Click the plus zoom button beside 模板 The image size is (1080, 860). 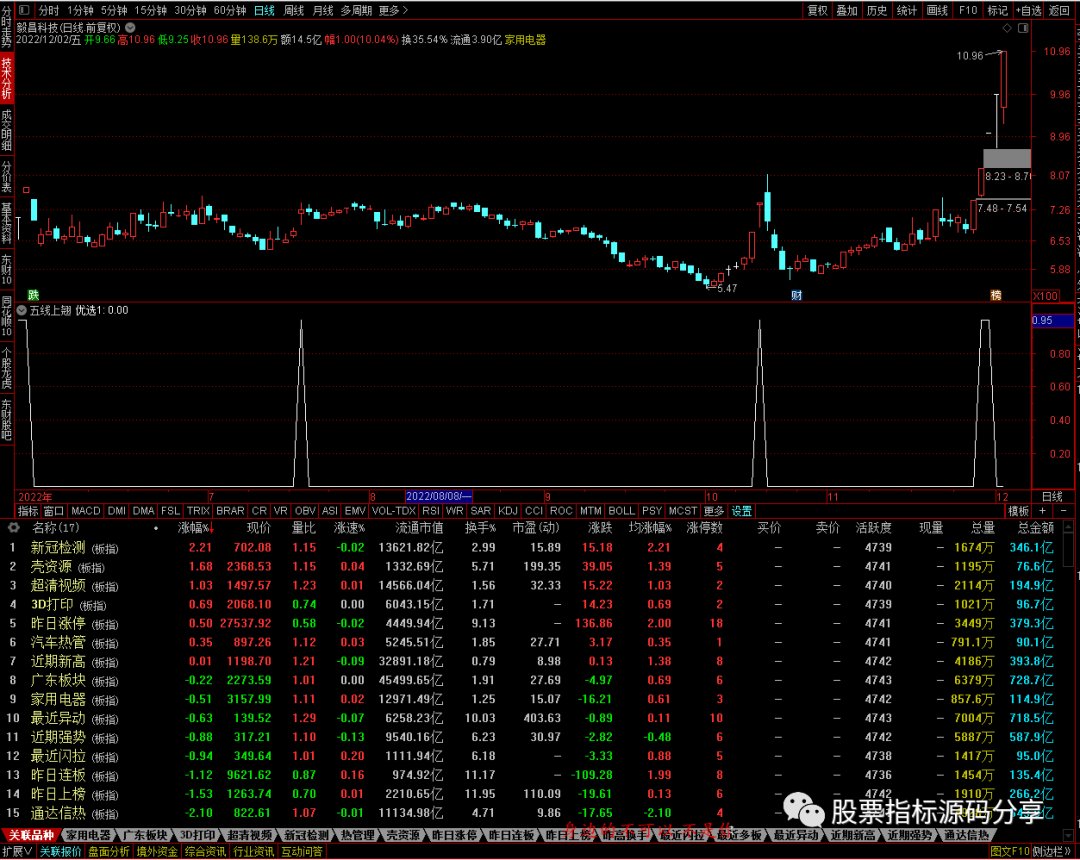1043,511
